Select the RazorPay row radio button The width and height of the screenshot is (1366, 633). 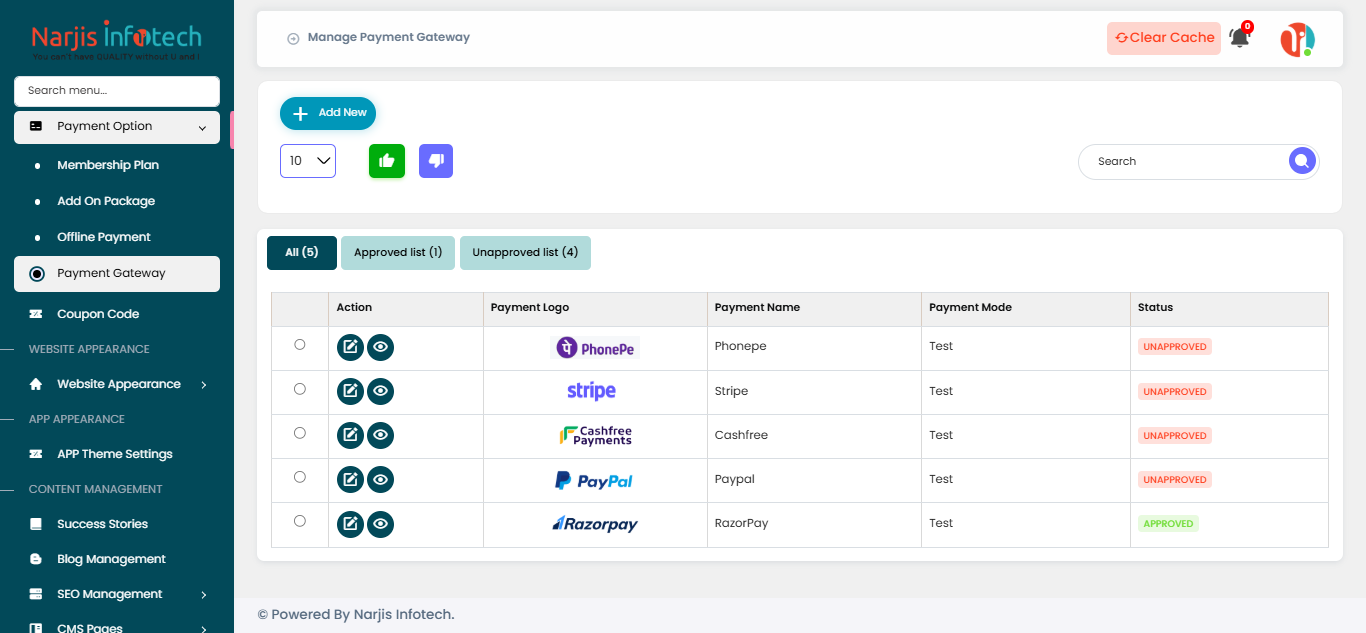pyautogui.click(x=300, y=520)
